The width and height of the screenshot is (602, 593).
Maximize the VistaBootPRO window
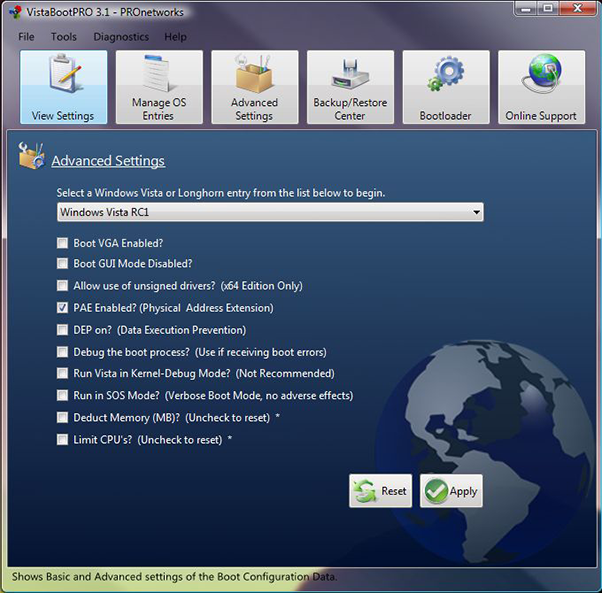pyautogui.click(x=548, y=8)
